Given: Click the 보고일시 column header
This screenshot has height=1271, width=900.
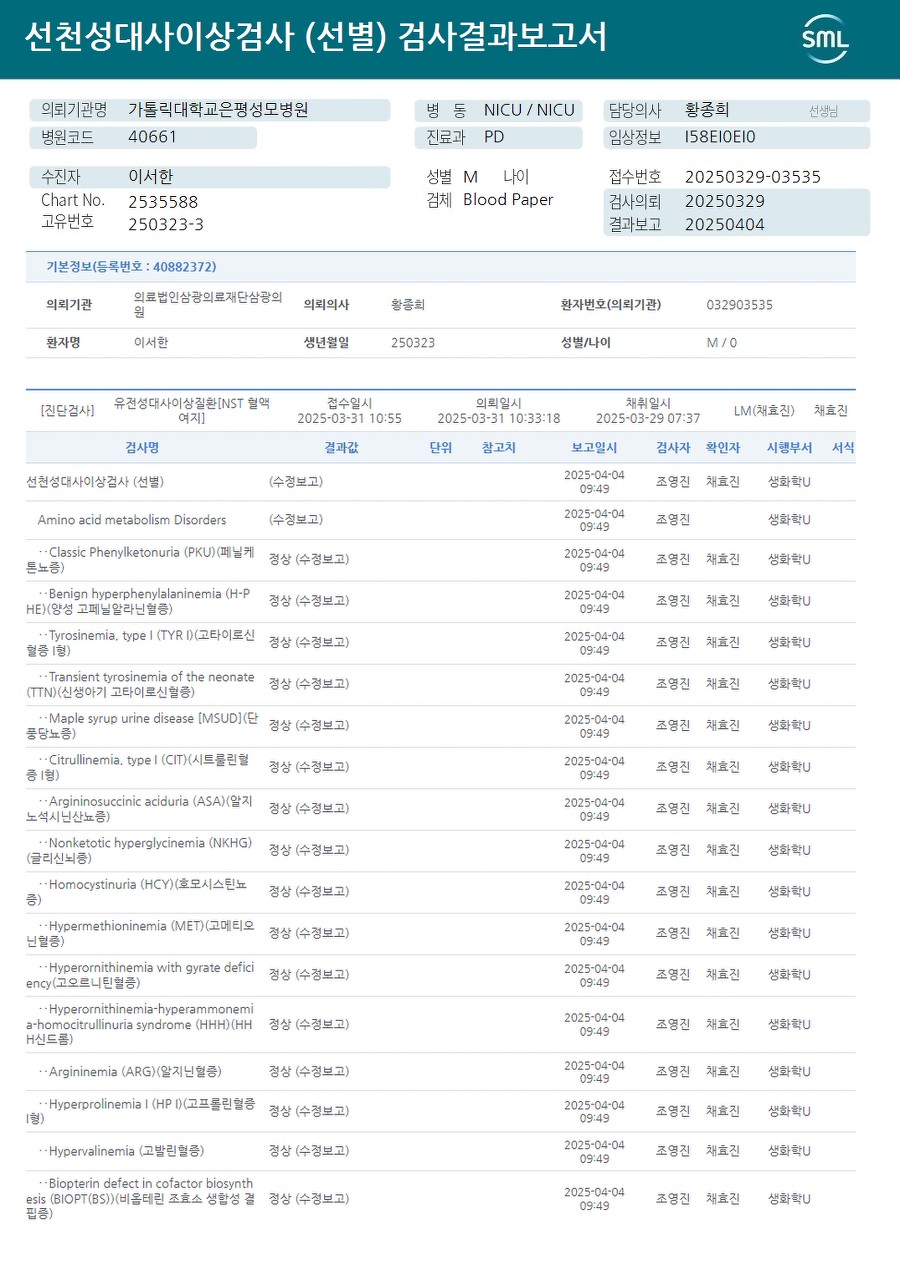Looking at the screenshot, I should 594,448.
